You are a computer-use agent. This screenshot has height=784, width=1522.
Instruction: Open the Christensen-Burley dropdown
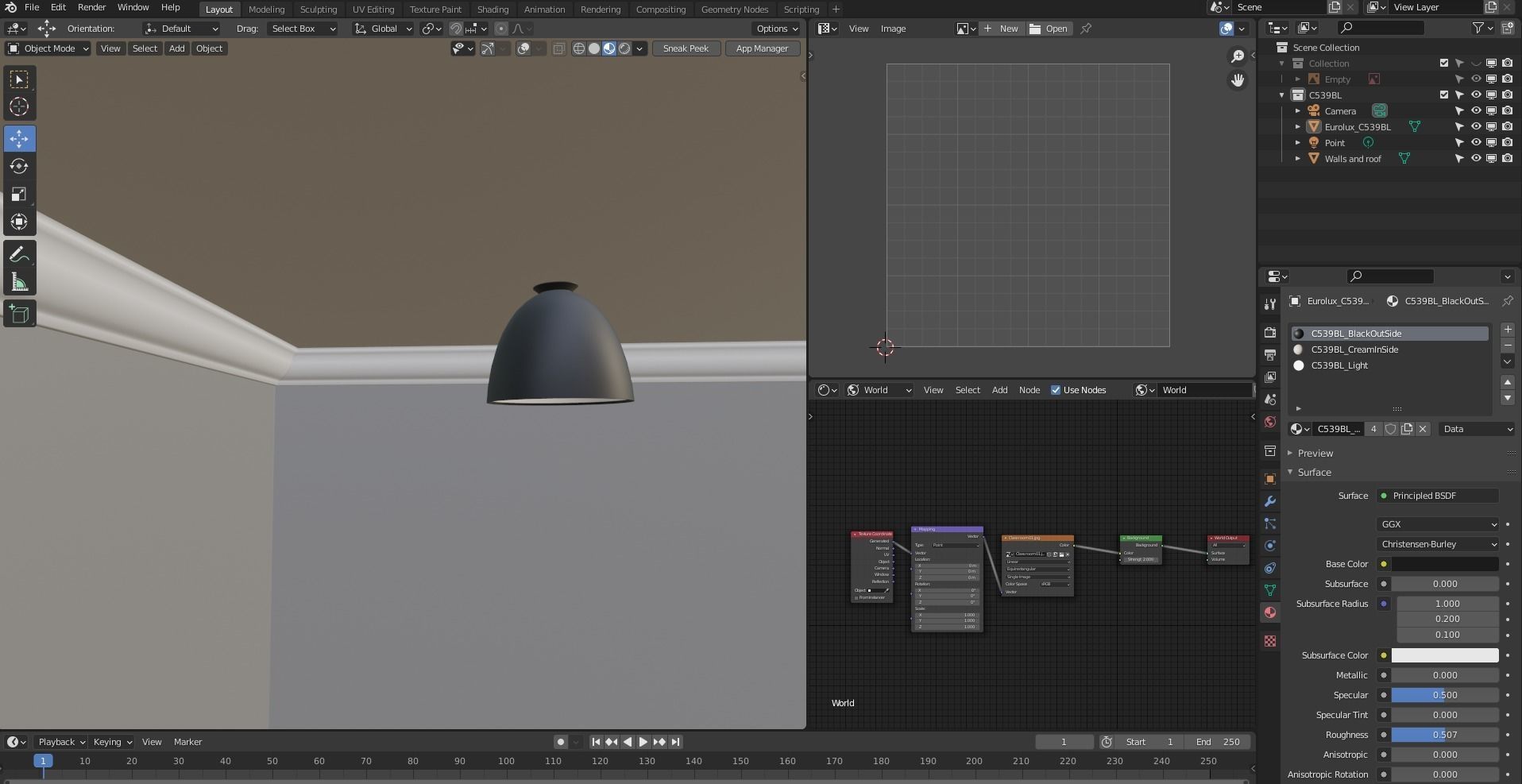(1438, 544)
